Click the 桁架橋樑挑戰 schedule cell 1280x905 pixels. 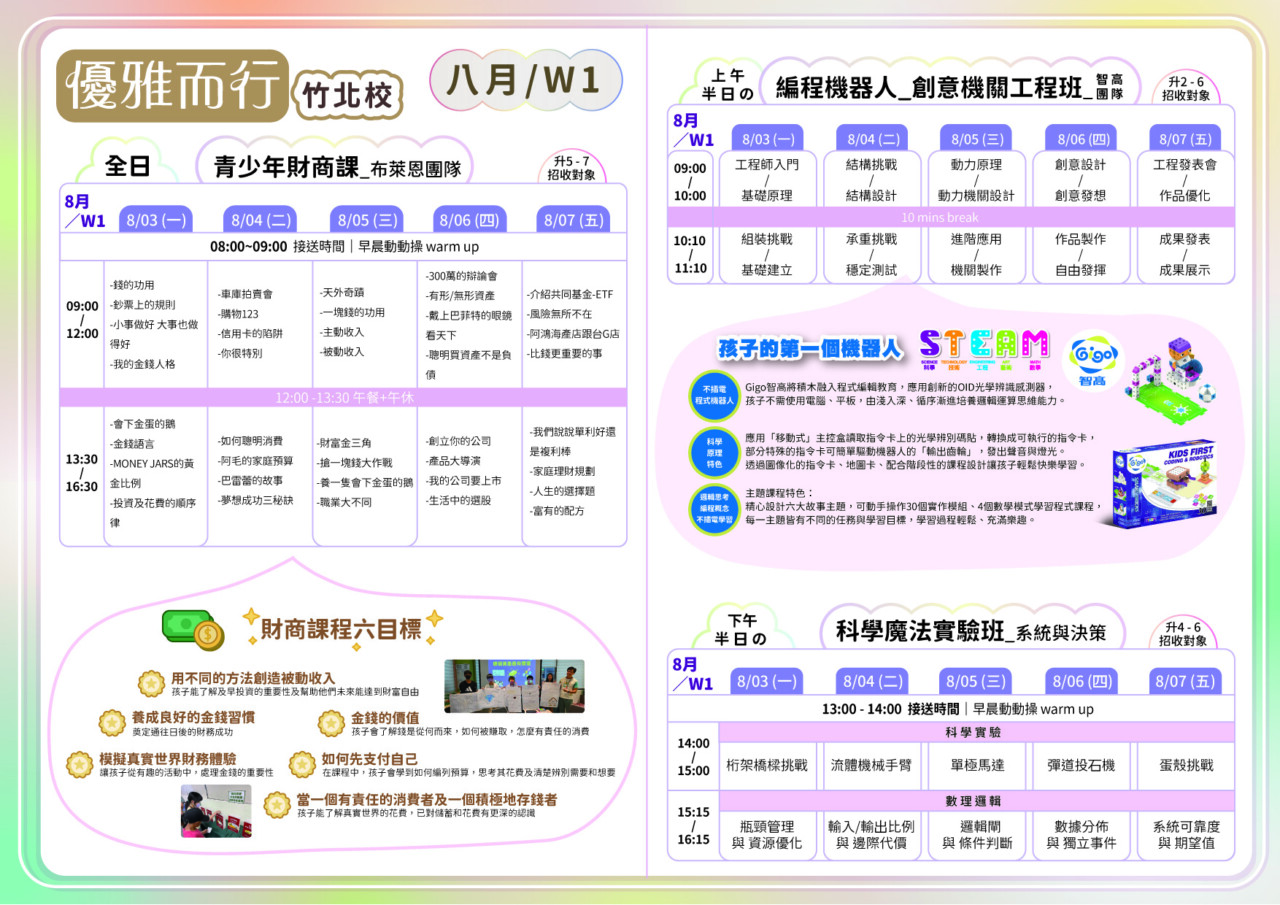pos(766,765)
